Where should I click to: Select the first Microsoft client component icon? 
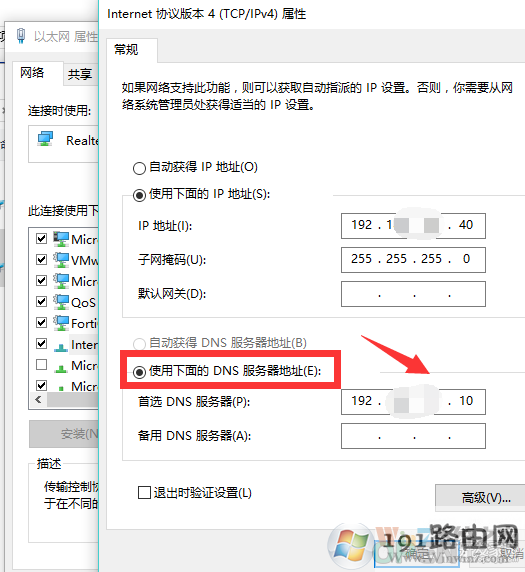[61, 239]
